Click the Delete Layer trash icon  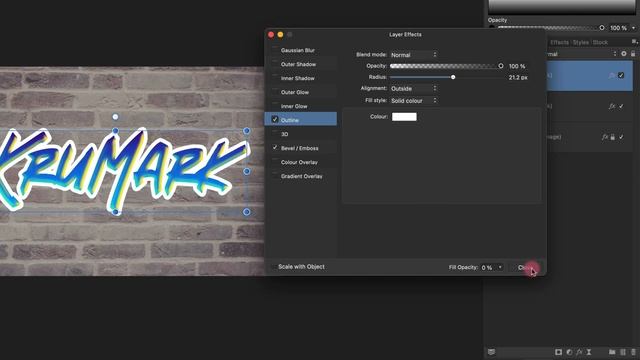click(x=633, y=352)
